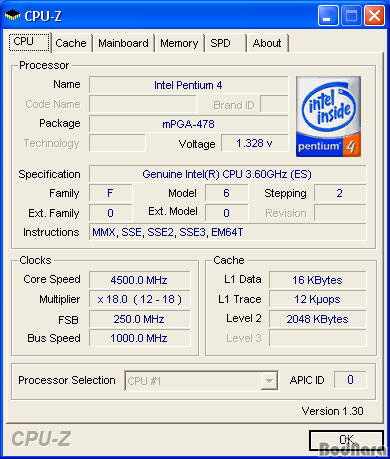Select the Memory tab
Screen dimensions: 390x459
tap(179, 43)
